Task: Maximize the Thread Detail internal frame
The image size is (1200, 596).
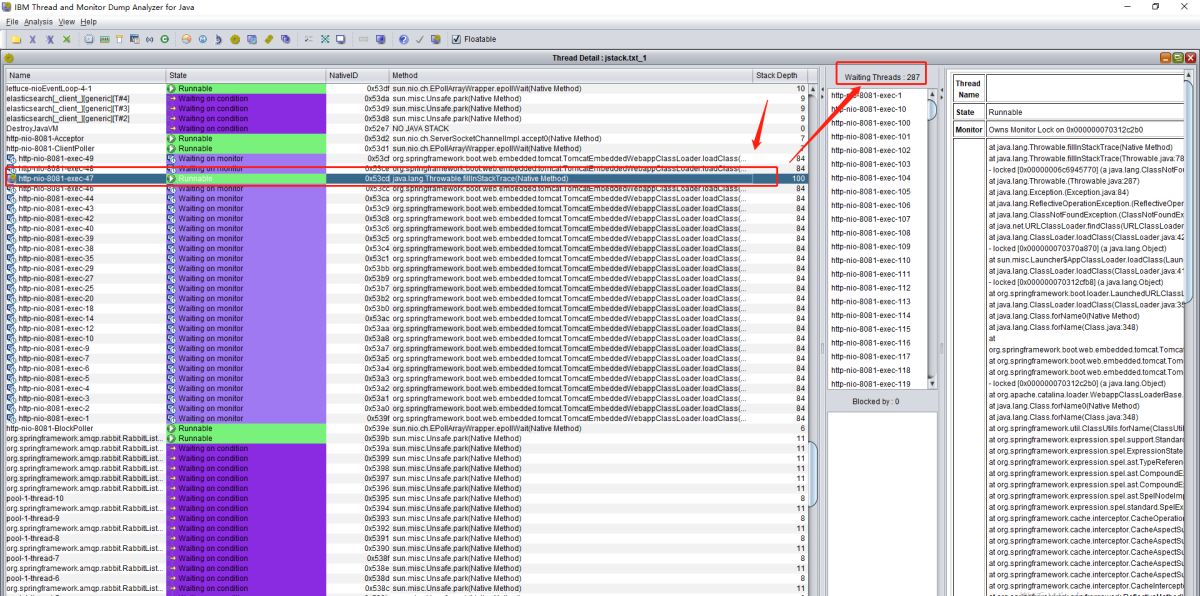Action: point(1178,58)
